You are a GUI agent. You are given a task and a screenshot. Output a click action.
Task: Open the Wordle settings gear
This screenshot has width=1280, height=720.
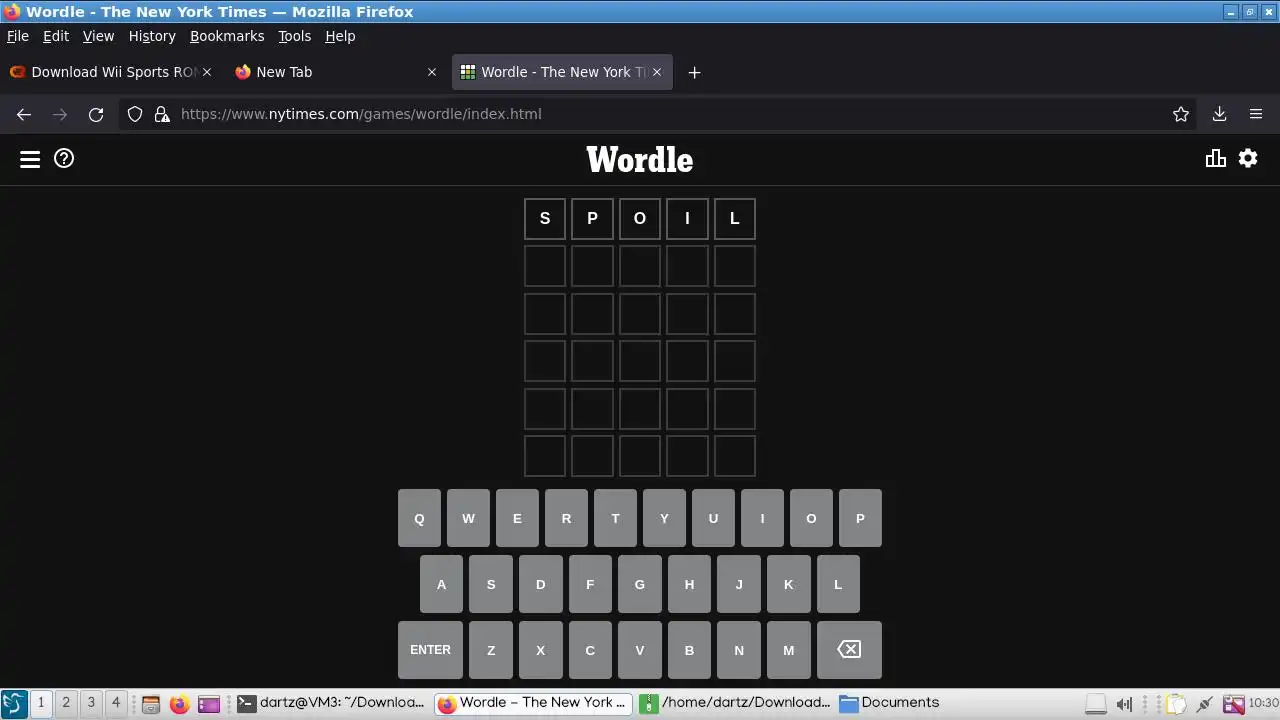pos(1248,158)
